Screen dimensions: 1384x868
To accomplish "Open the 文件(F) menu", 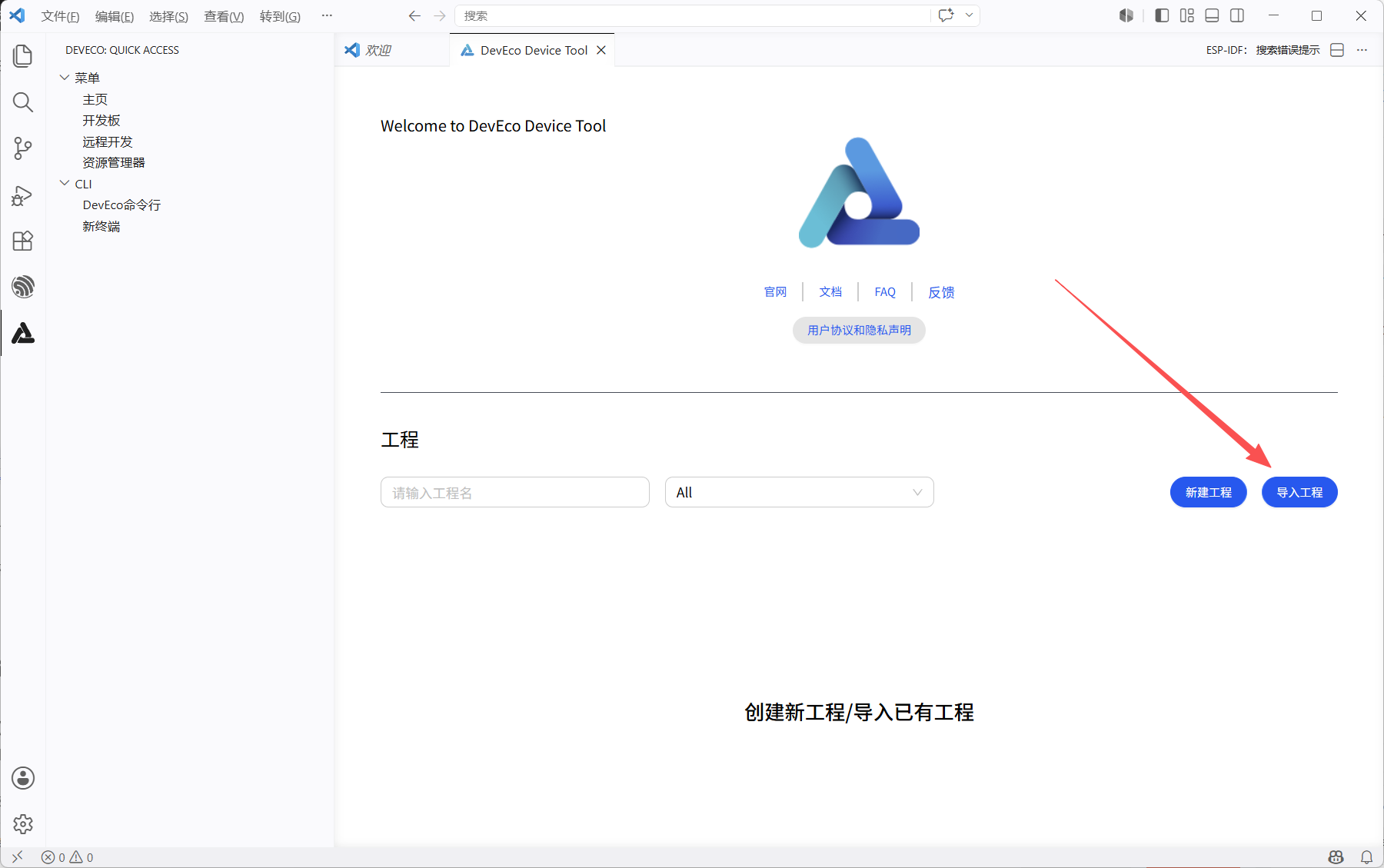I will point(60,16).
